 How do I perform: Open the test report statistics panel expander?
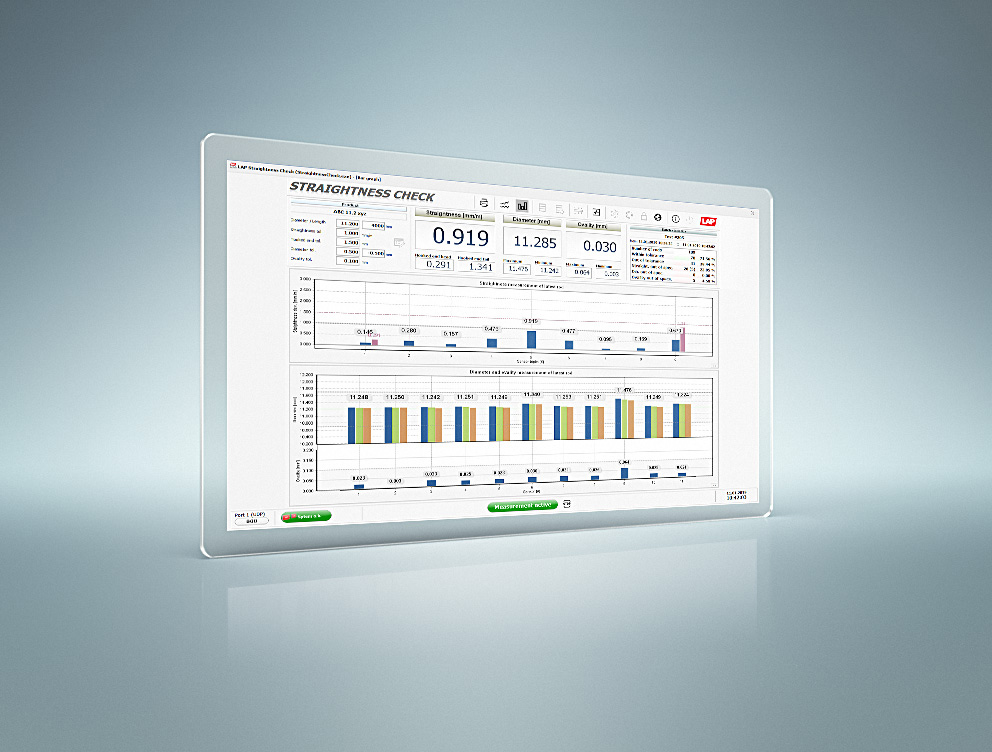tap(672, 230)
